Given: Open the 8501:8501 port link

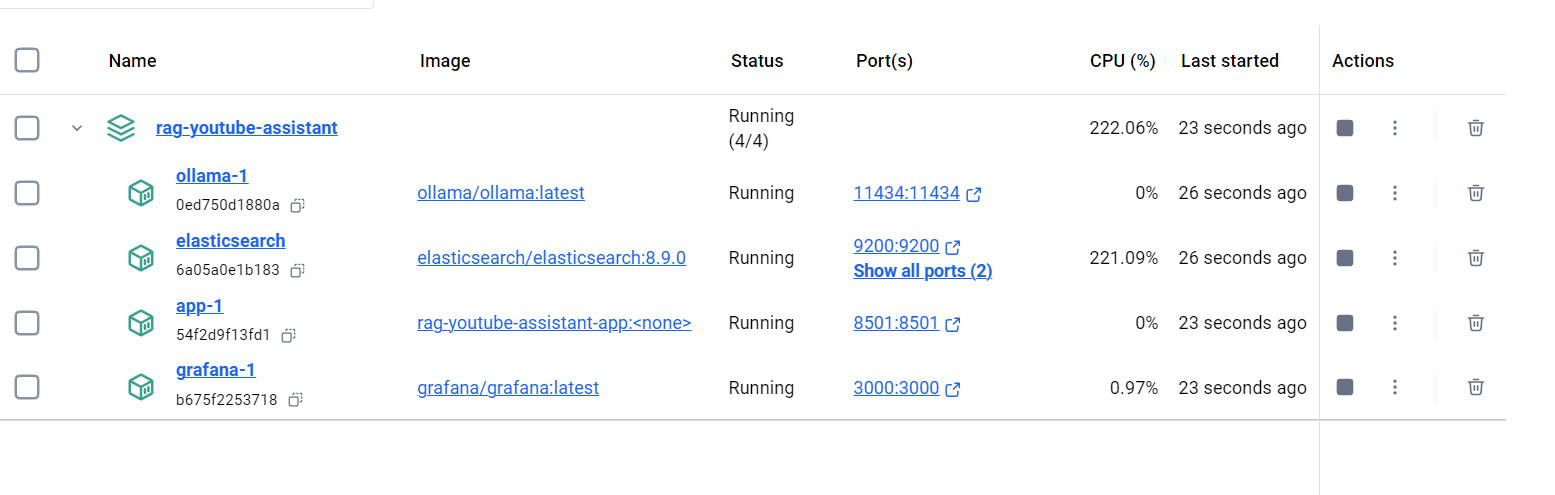Looking at the screenshot, I should click(x=896, y=323).
